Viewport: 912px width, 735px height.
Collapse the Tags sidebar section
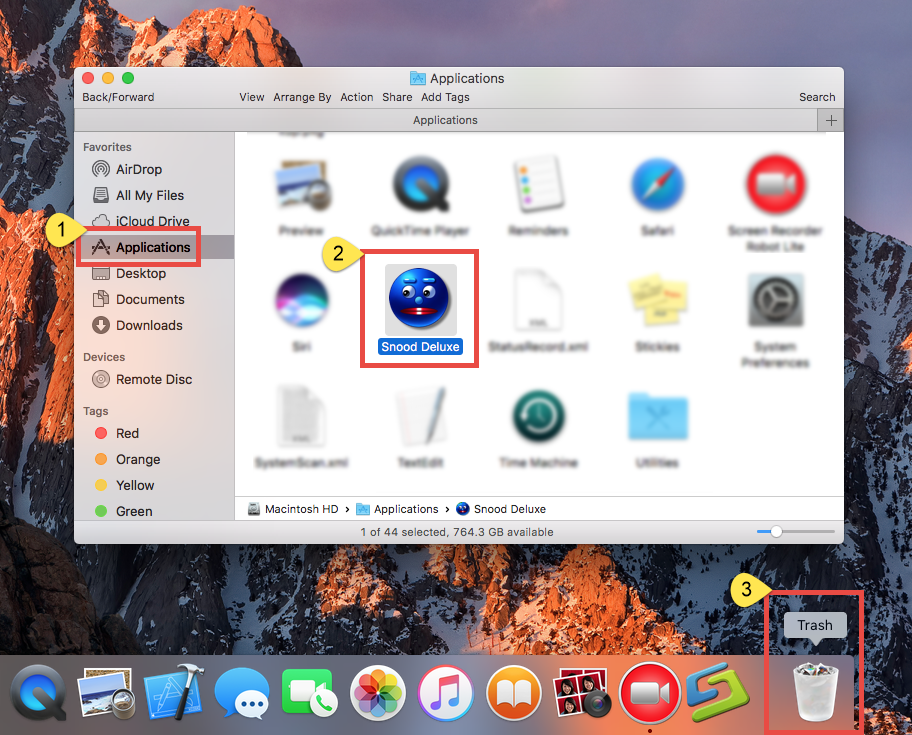[x=95, y=411]
